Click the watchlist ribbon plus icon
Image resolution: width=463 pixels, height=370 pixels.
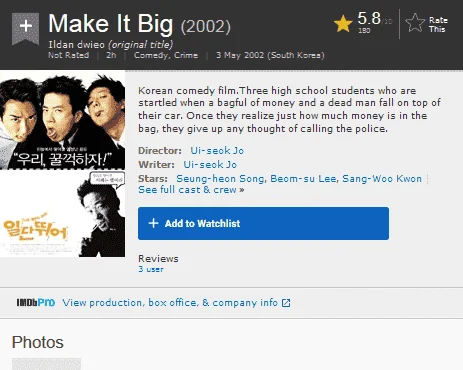(26, 28)
